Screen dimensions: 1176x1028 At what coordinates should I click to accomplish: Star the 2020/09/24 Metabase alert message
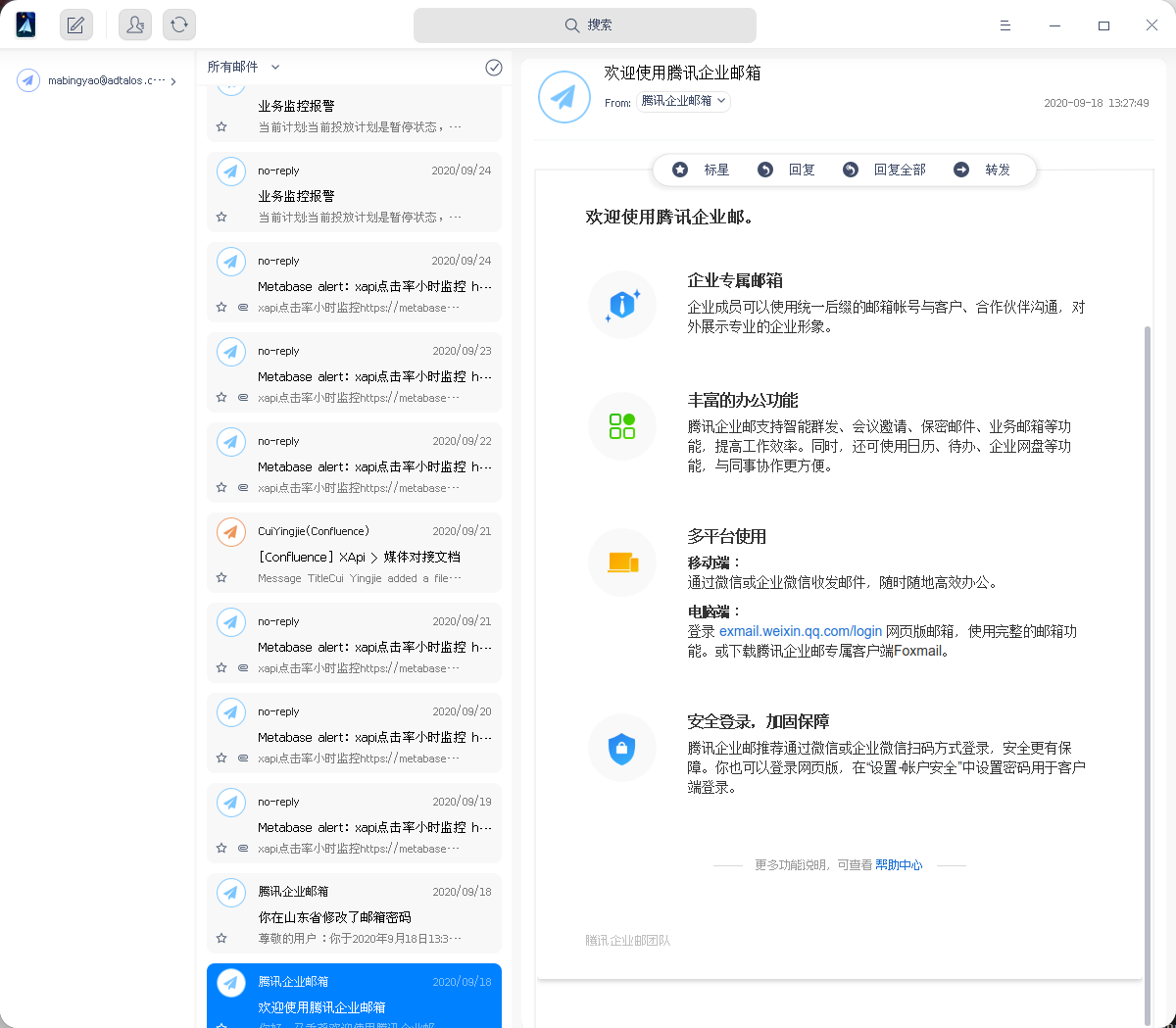point(221,307)
